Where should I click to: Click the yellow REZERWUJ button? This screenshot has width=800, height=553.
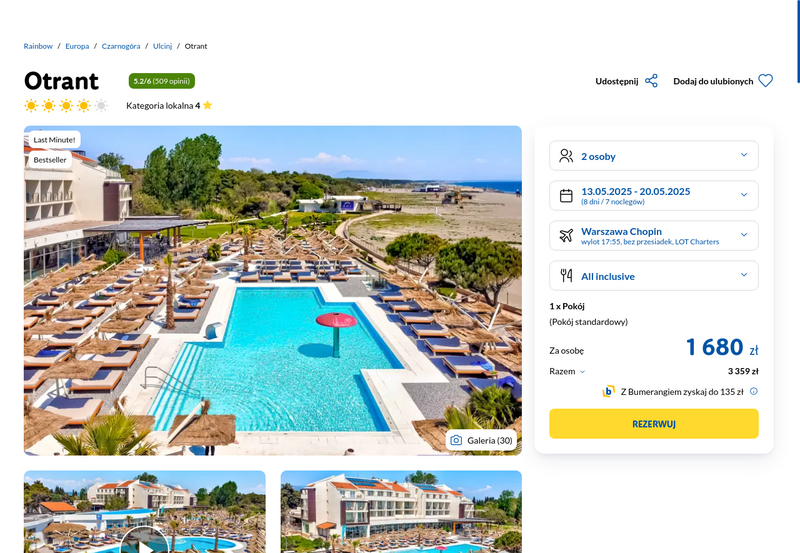coord(654,423)
